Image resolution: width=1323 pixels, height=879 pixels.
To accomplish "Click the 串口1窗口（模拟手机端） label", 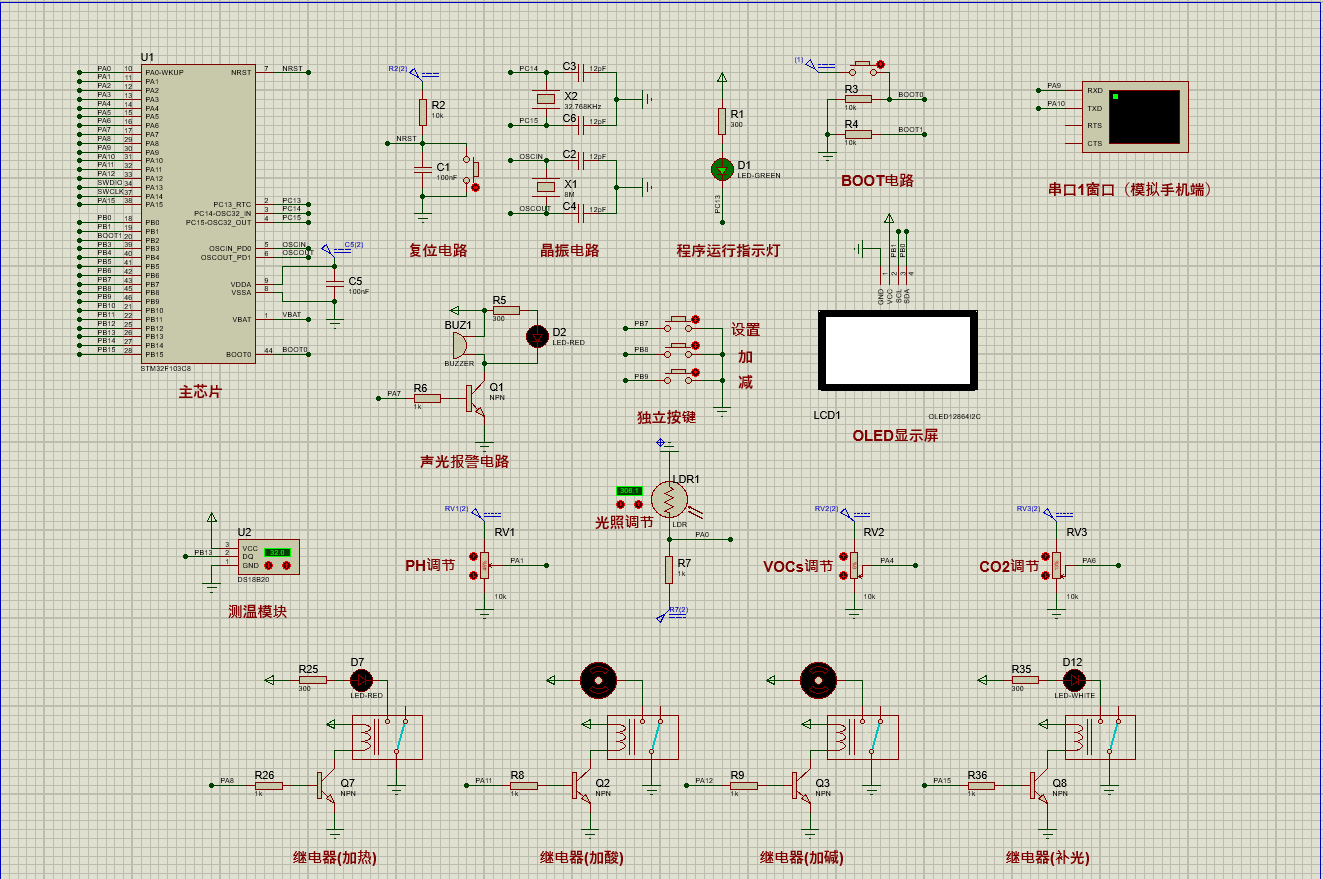I will 1131,189.
